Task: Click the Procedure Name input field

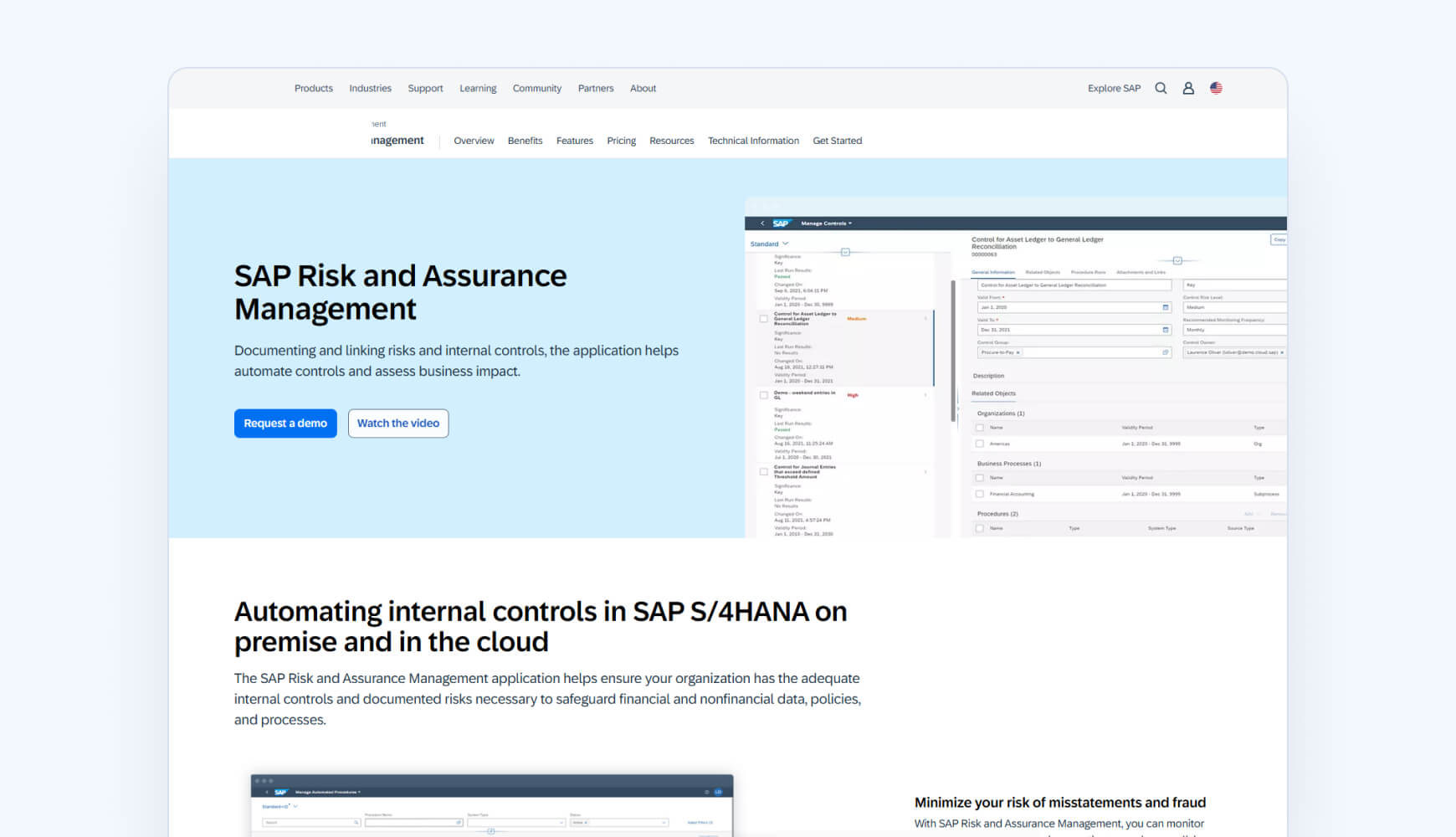Action: point(413,823)
